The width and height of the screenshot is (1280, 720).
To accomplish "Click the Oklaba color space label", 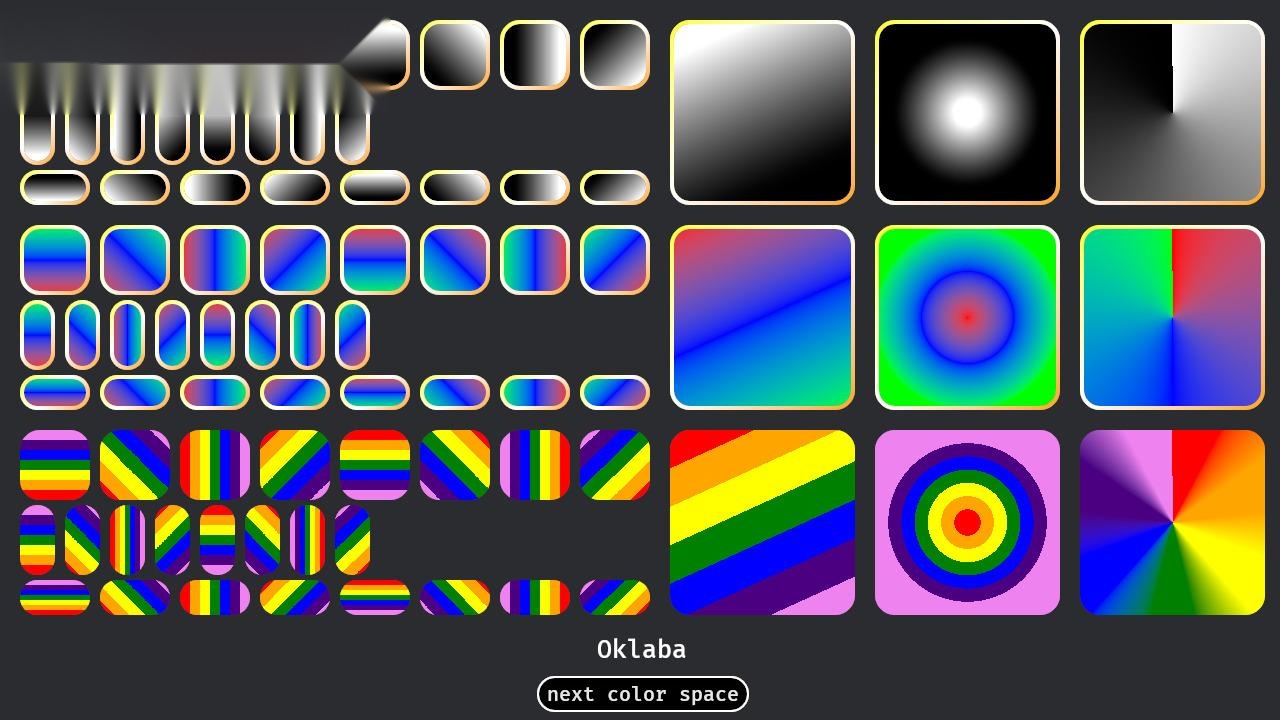I will (x=642, y=649).
